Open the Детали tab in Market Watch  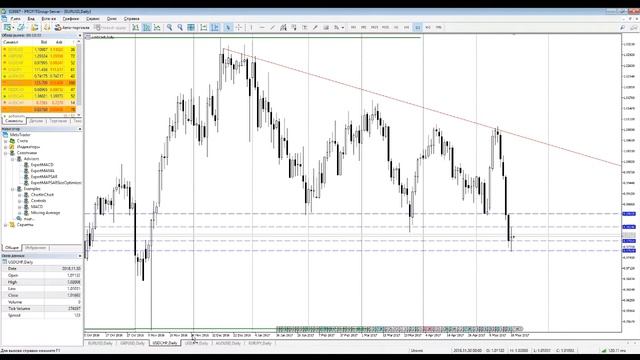coord(36,121)
